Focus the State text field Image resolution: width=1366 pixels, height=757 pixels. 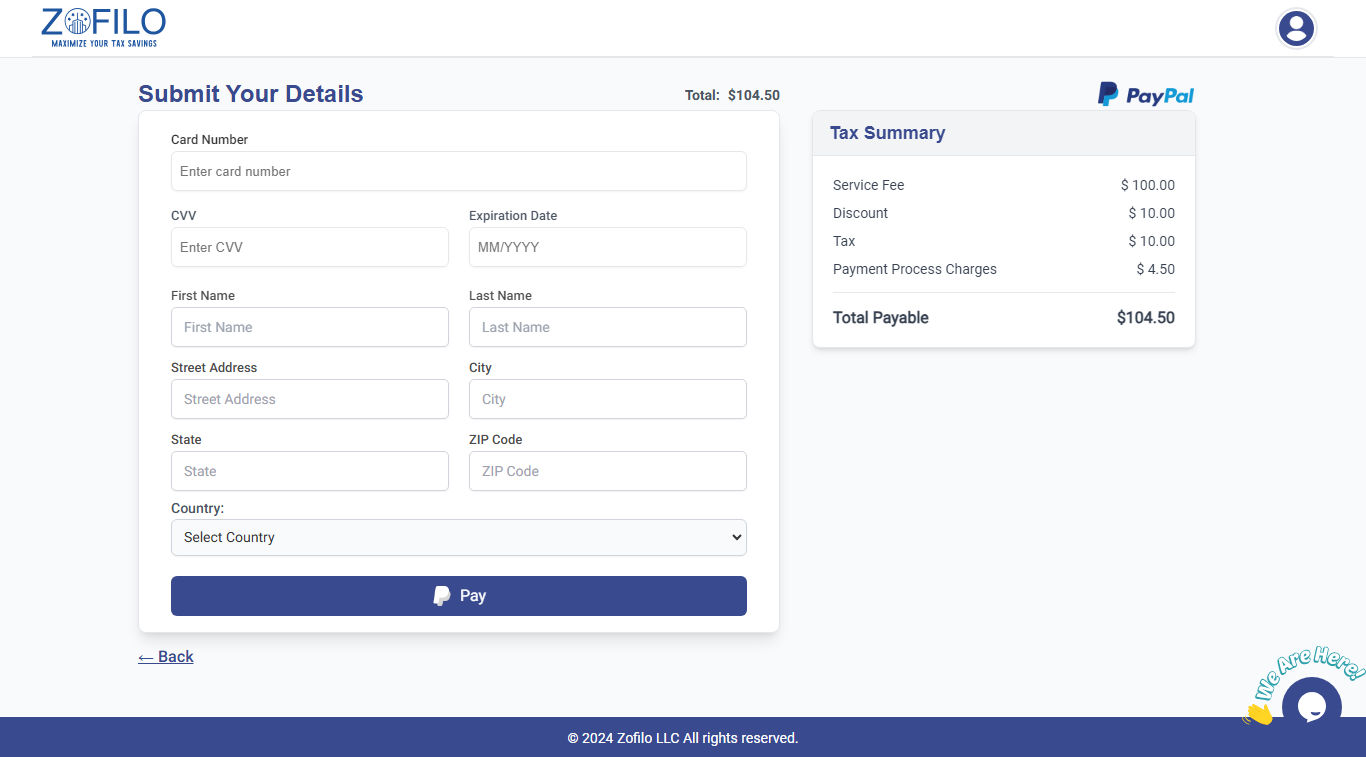click(310, 471)
